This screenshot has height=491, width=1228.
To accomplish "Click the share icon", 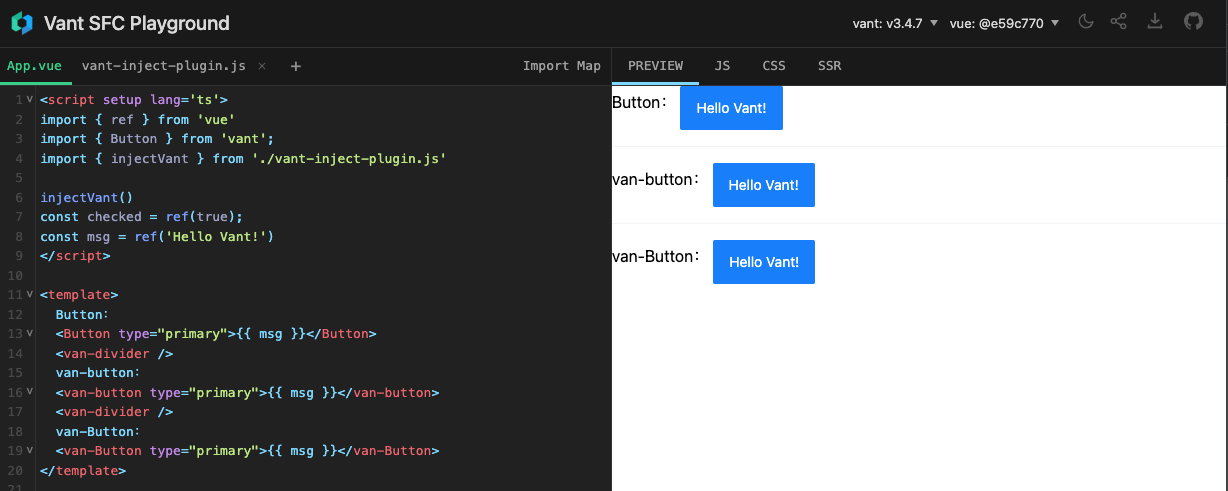I will click(x=1119, y=22).
